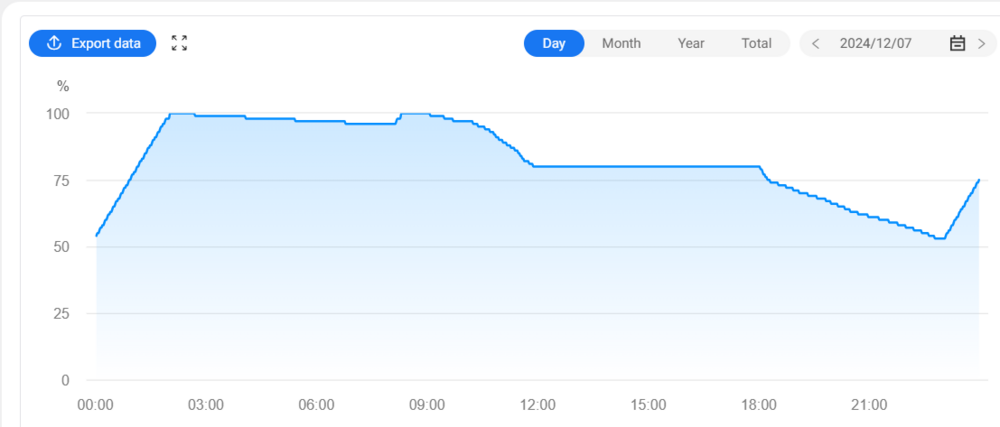Click the 100 label on the percent axis
The image size is (1000, 427).
58,114
